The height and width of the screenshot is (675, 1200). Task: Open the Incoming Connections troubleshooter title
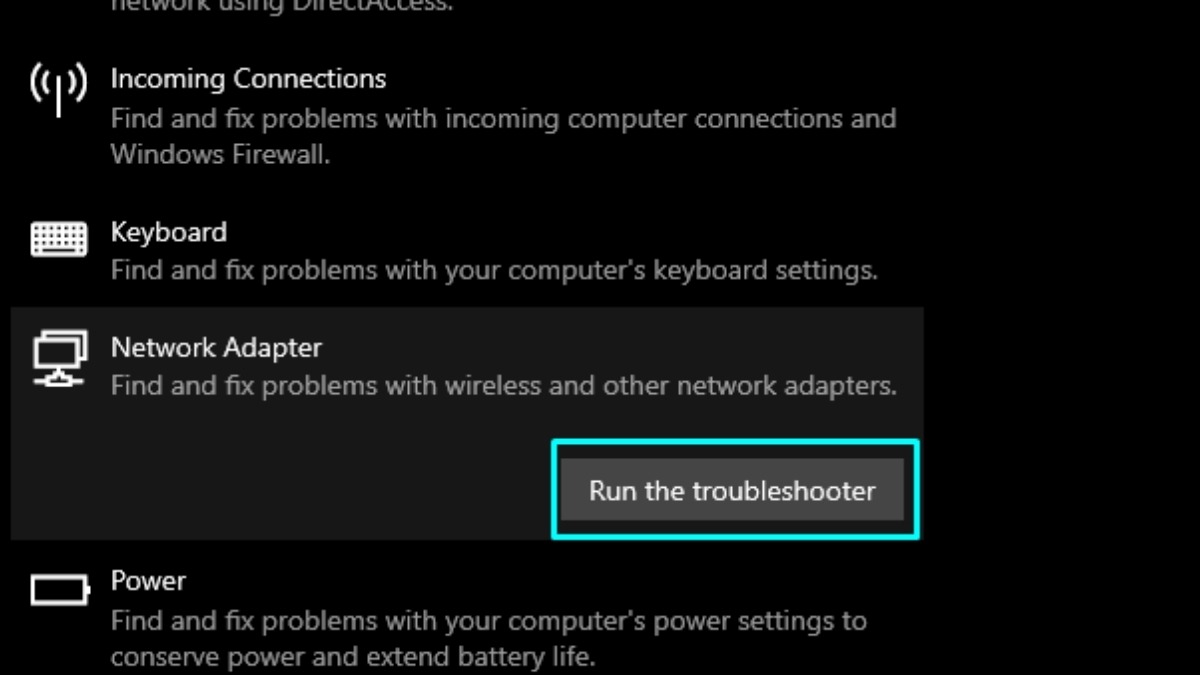pyautogui.click(x=248, y=78)
